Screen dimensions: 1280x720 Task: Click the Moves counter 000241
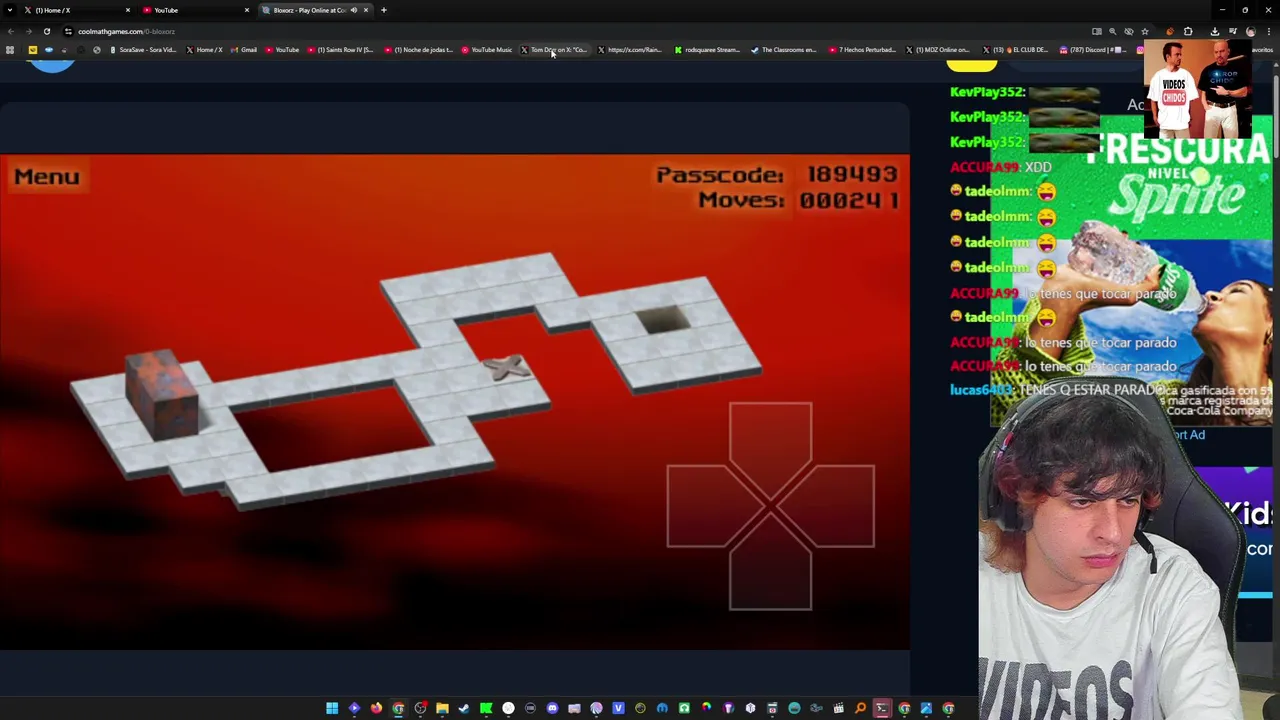pos(798,200)
